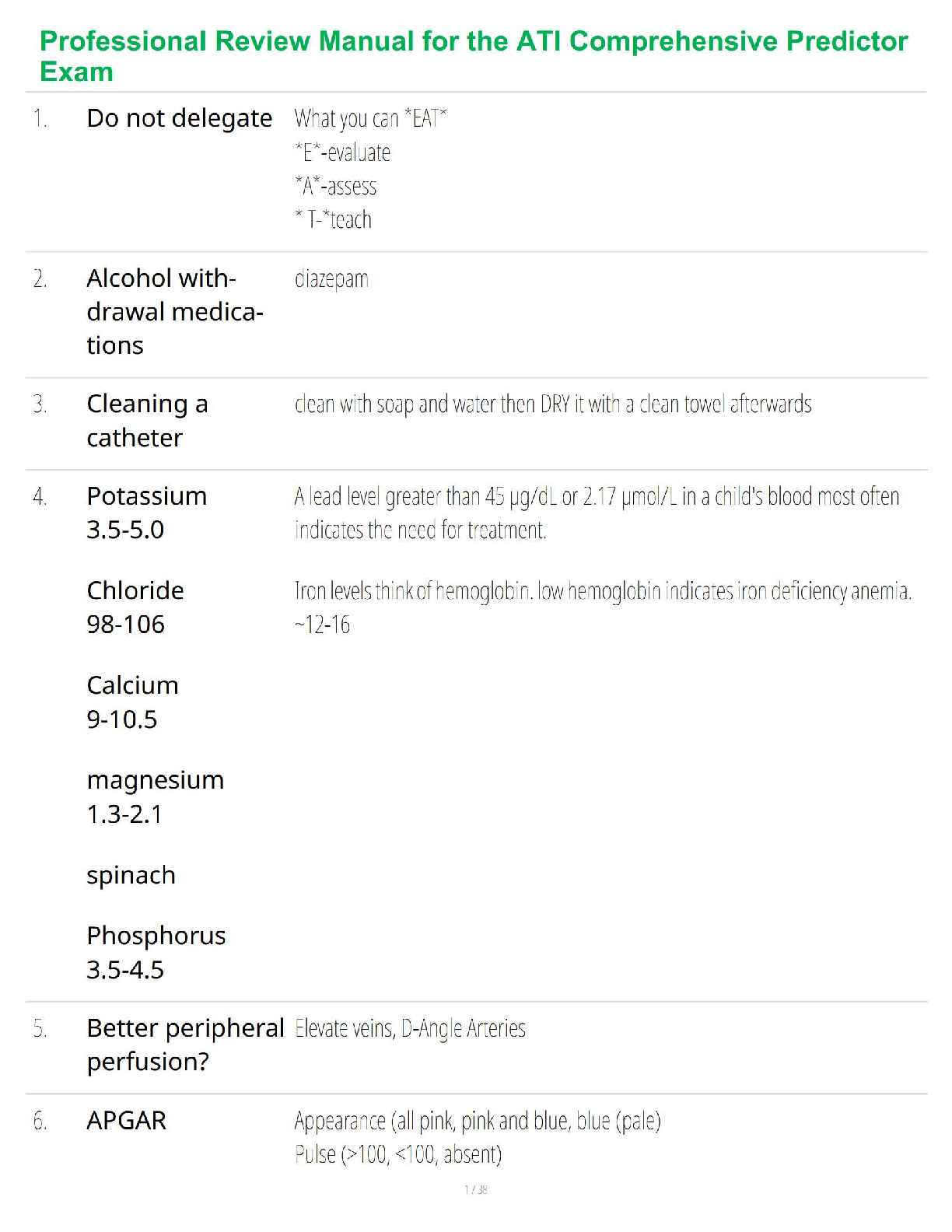952x1232 pixels.
Task: Click the "* T-*teach" line
Action: pyautogui.click(x=333, y=220)
